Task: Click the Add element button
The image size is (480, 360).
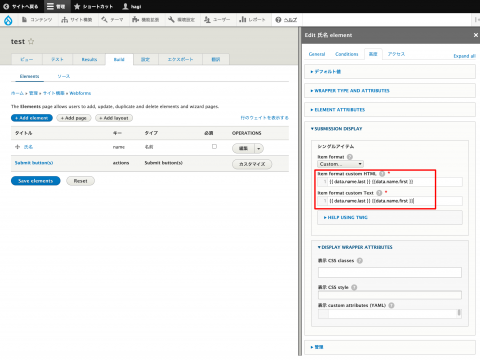Action: 32,118
